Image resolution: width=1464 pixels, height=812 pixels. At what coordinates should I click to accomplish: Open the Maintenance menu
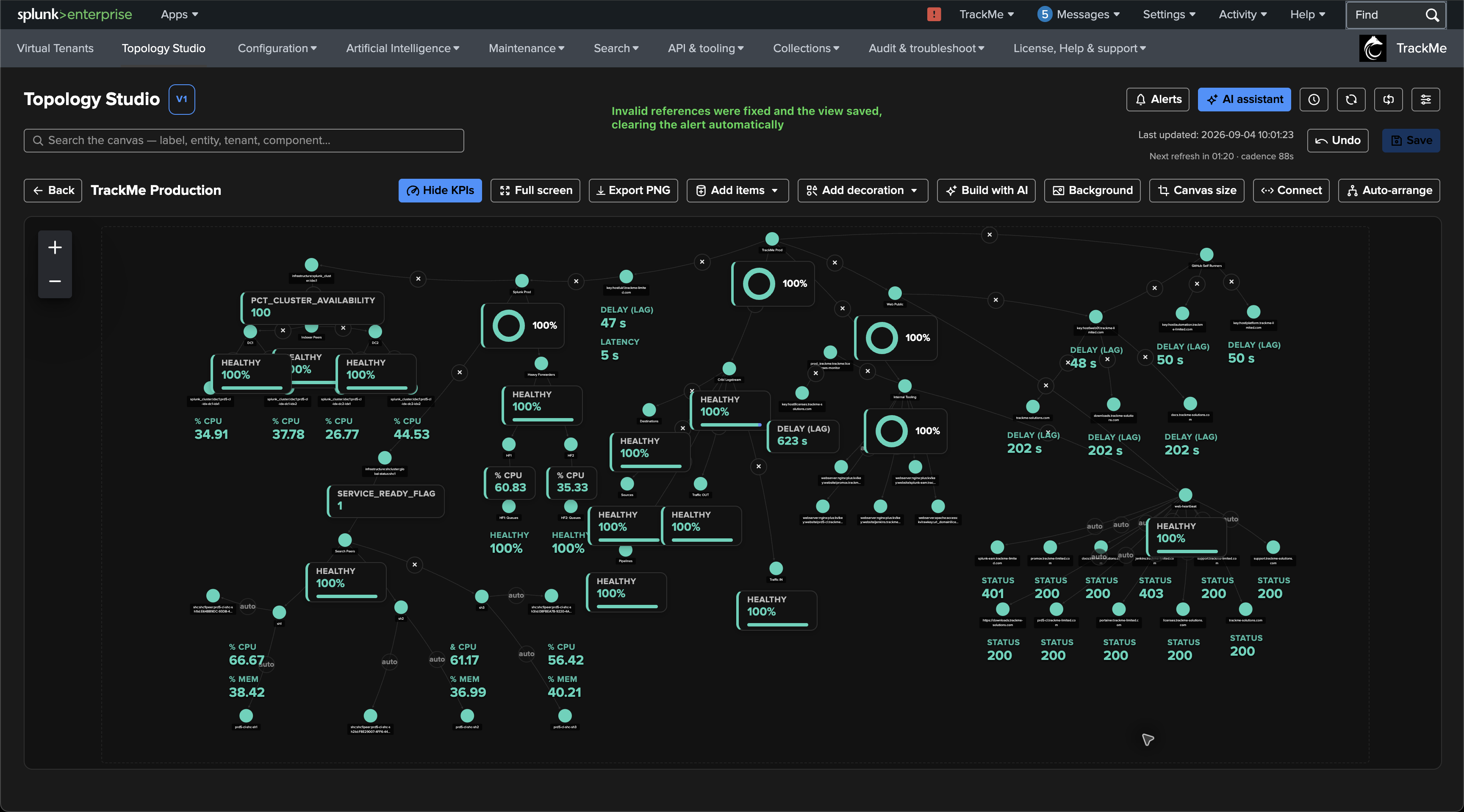tap(526, 48)
